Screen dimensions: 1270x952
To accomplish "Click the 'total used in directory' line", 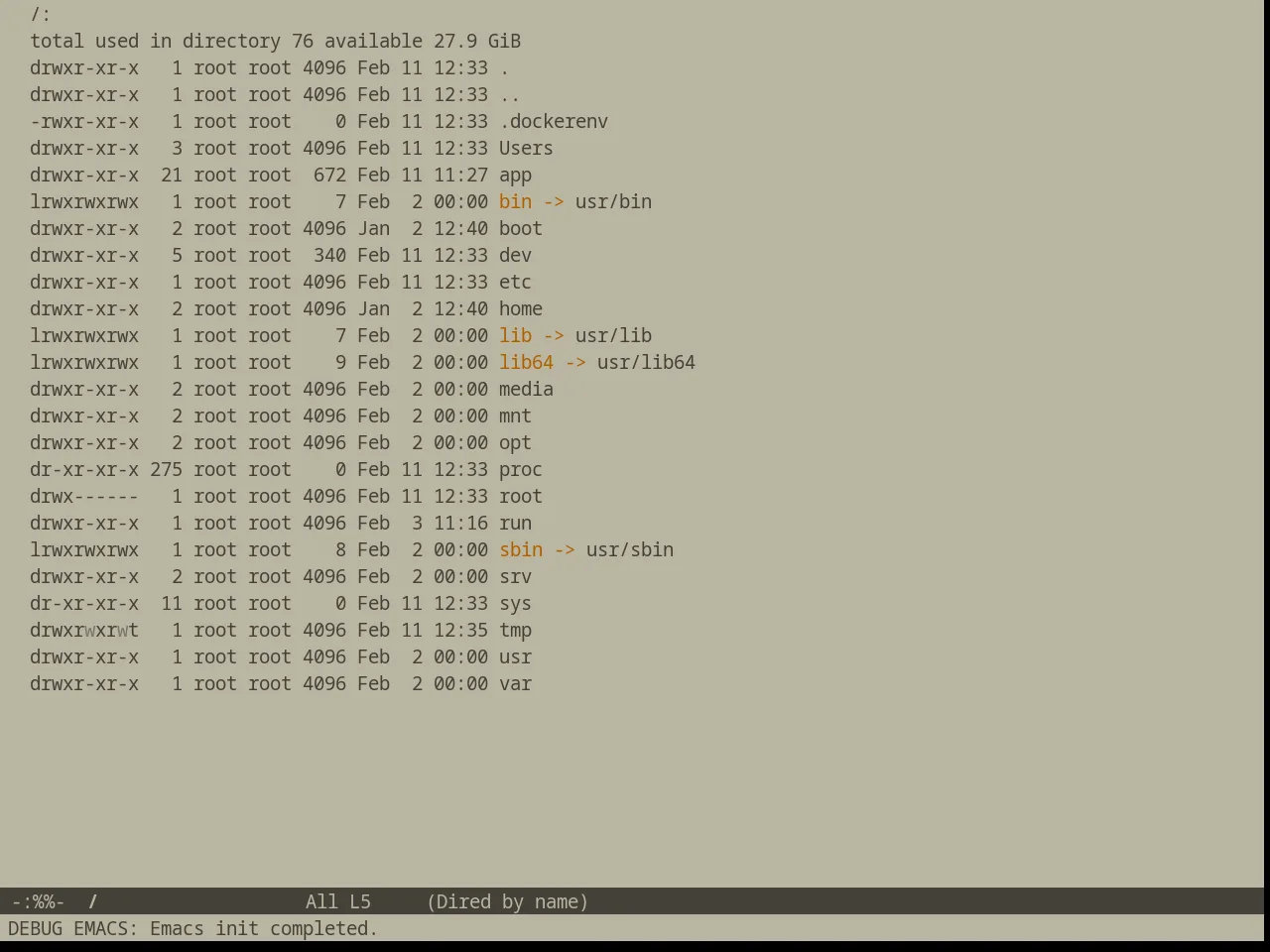I will (275, 41).
